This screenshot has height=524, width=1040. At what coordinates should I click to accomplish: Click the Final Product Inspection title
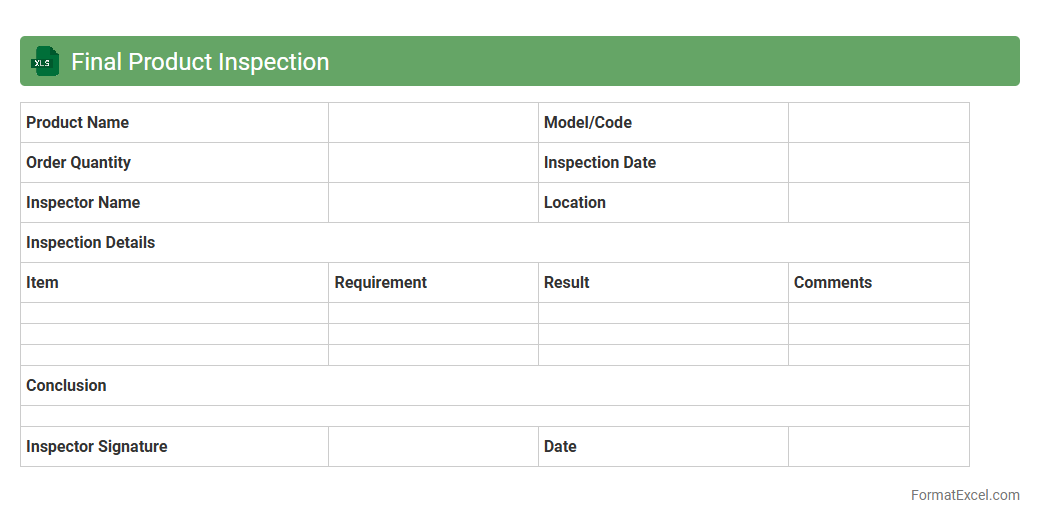tap(200, 62)
